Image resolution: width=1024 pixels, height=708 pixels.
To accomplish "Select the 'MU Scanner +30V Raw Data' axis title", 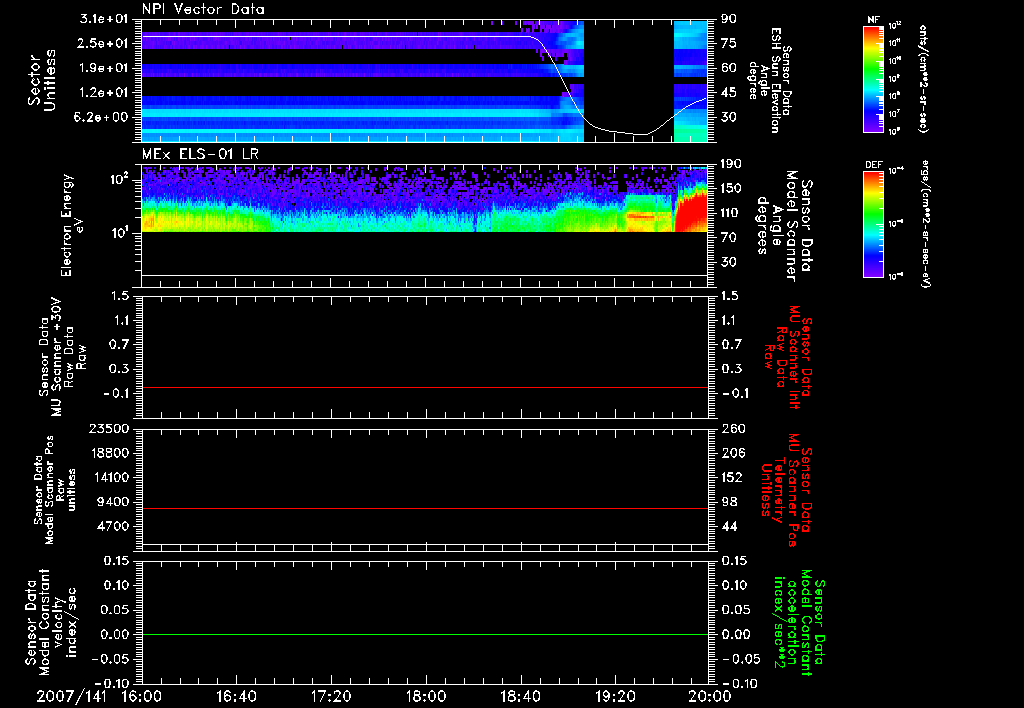I will coord(62,357).
